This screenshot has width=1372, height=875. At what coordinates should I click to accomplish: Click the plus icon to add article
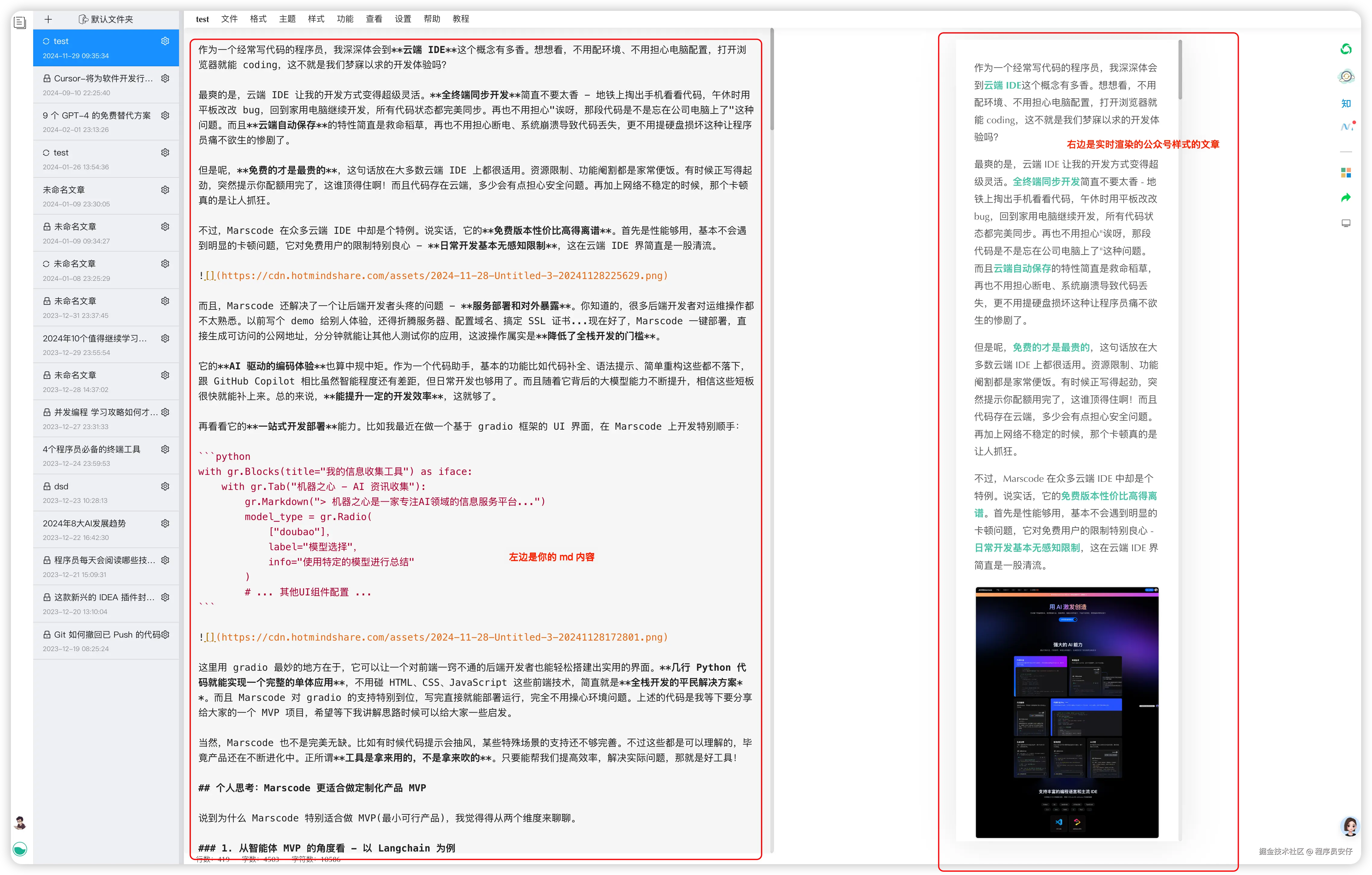pyautogui.click(x=49, y=19)
